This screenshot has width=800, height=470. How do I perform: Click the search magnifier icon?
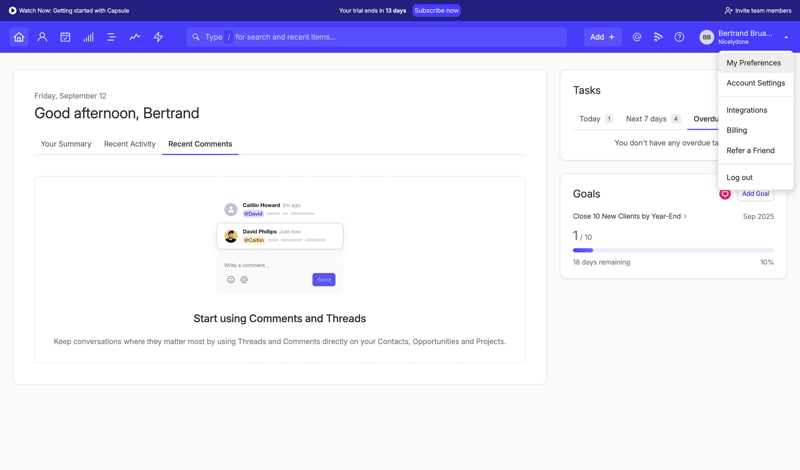[196, 37]
